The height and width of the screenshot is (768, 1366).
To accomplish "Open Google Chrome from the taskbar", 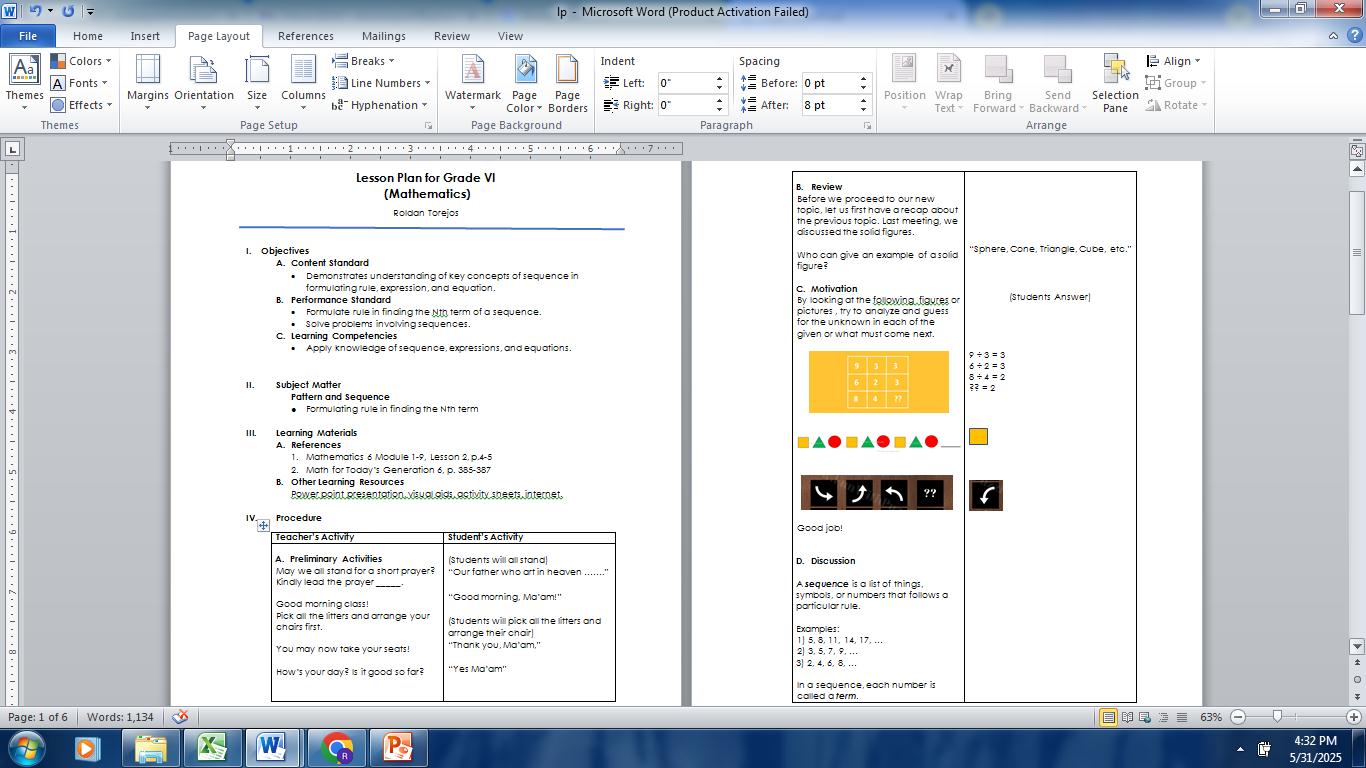I will (x=337, y=748).
